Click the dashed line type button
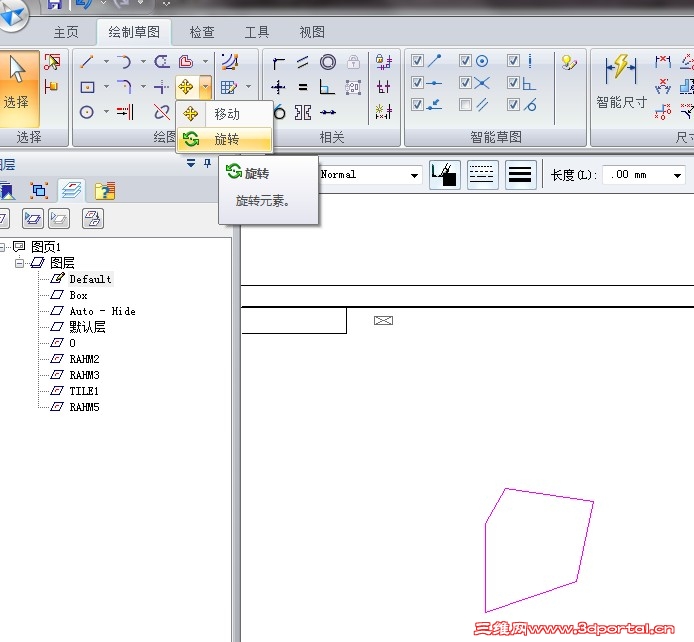 (482, 175)
